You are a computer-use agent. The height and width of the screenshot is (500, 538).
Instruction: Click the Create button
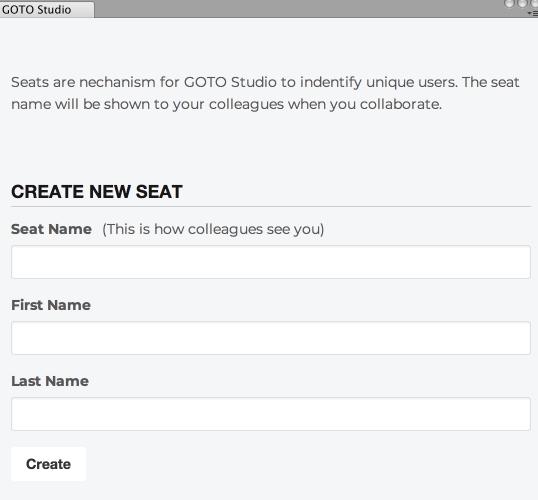point(48,464)
